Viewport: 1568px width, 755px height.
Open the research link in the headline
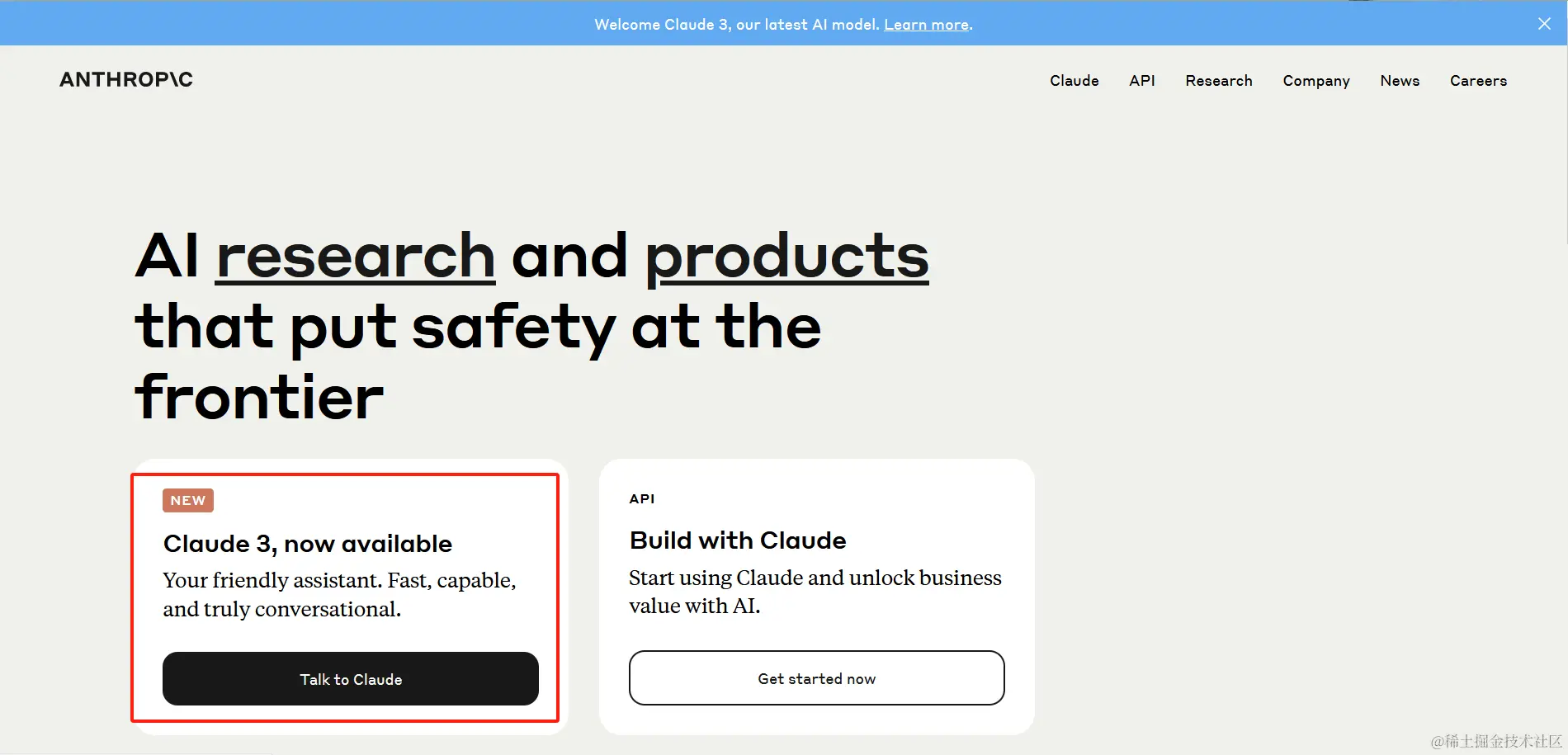(354, 256)
